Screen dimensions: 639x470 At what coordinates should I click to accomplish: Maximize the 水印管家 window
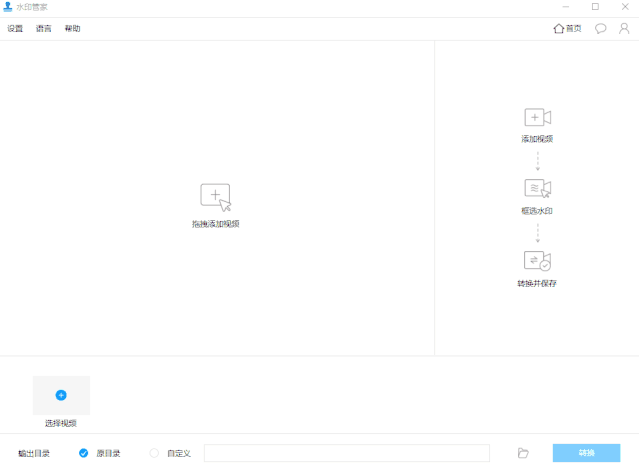tap(595, 7)
